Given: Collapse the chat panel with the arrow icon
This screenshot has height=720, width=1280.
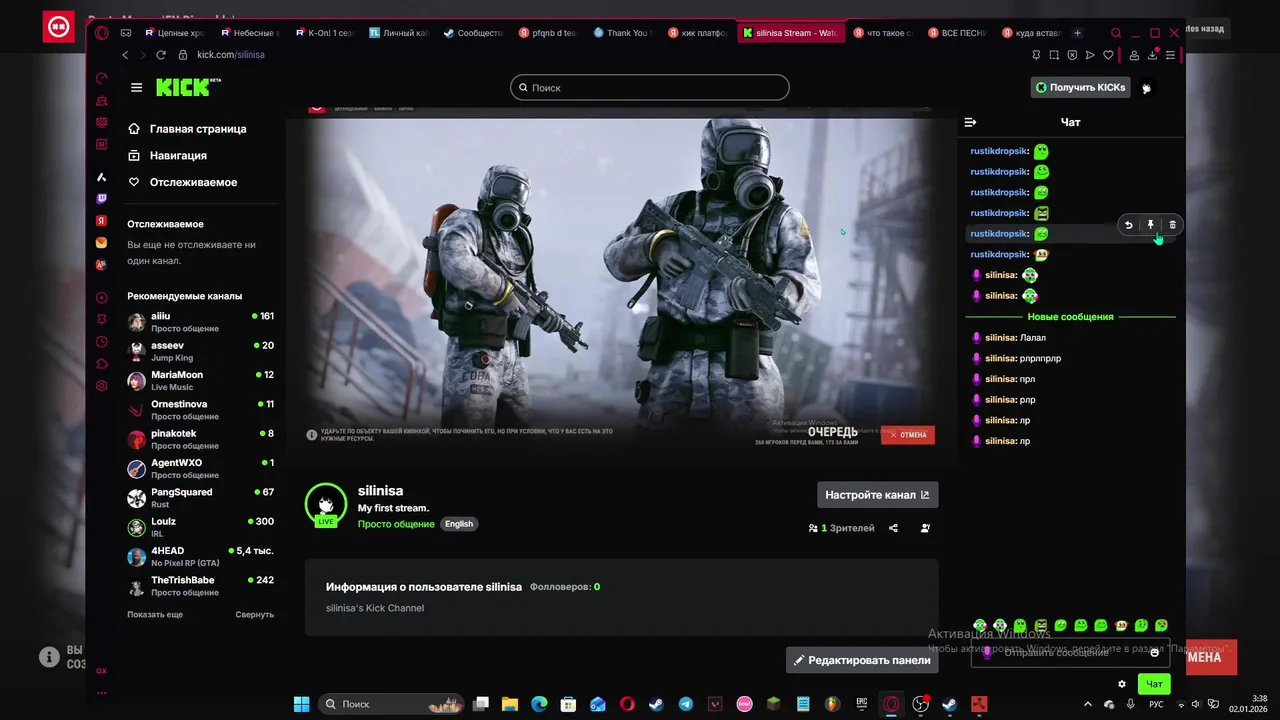Looking at the screenshot, I should pyautogui.click(x=970, y=122).
